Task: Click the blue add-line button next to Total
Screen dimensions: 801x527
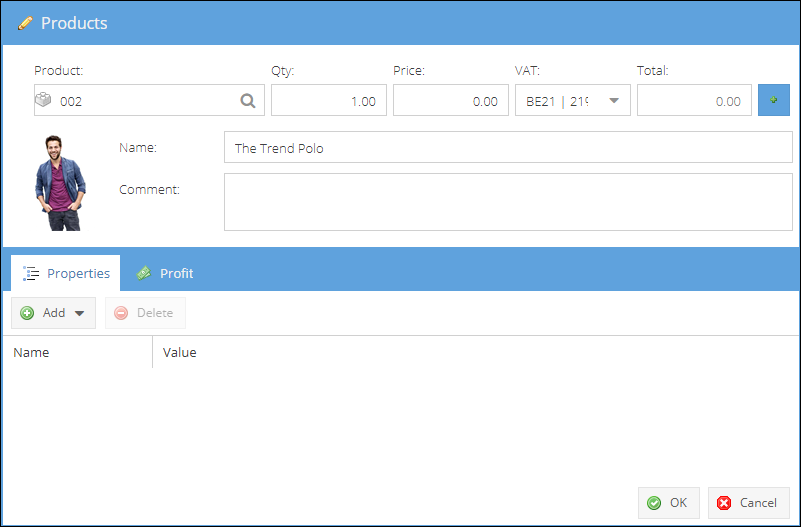Action: tap(773, 100)
